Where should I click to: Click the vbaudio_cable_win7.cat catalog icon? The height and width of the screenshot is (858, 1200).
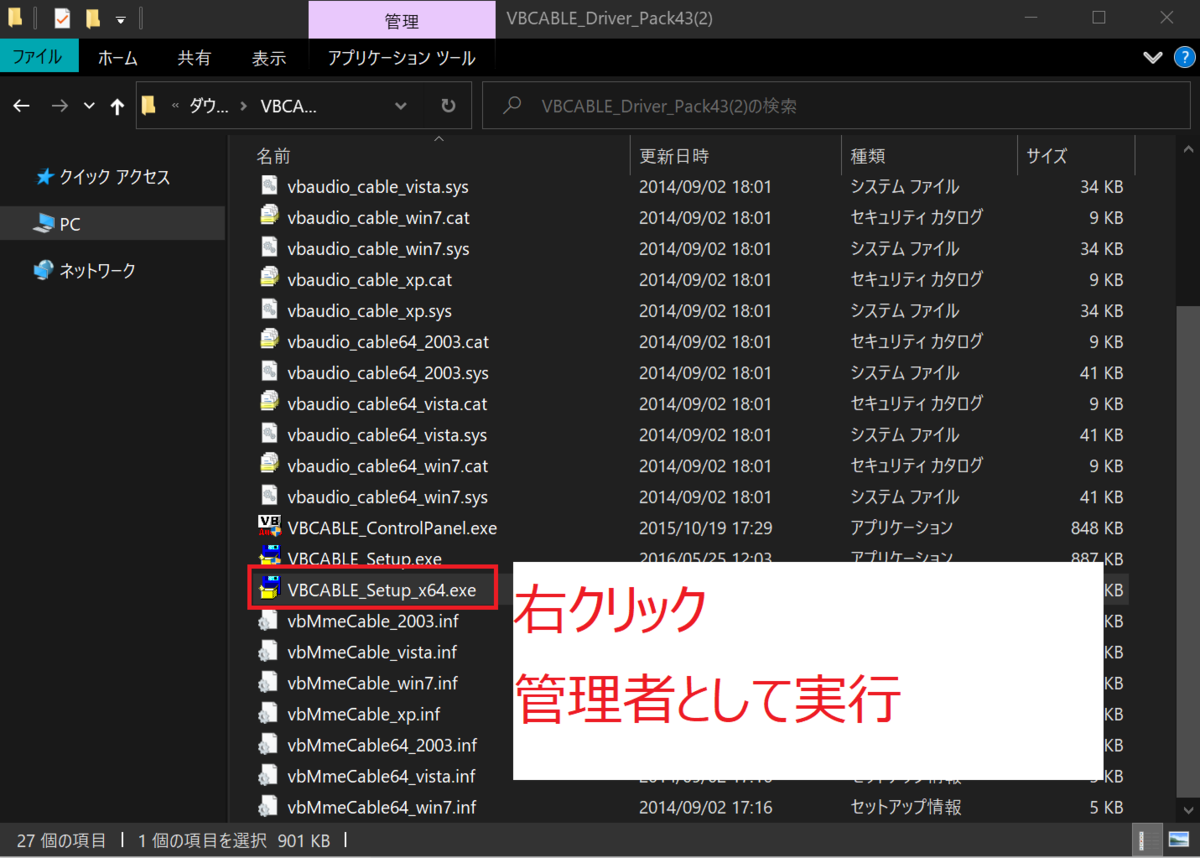pyautogui.click(x=268, y=216)
